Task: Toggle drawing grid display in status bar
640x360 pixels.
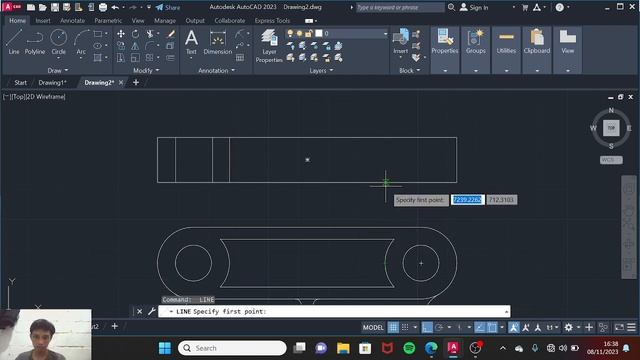Action: 393,327
